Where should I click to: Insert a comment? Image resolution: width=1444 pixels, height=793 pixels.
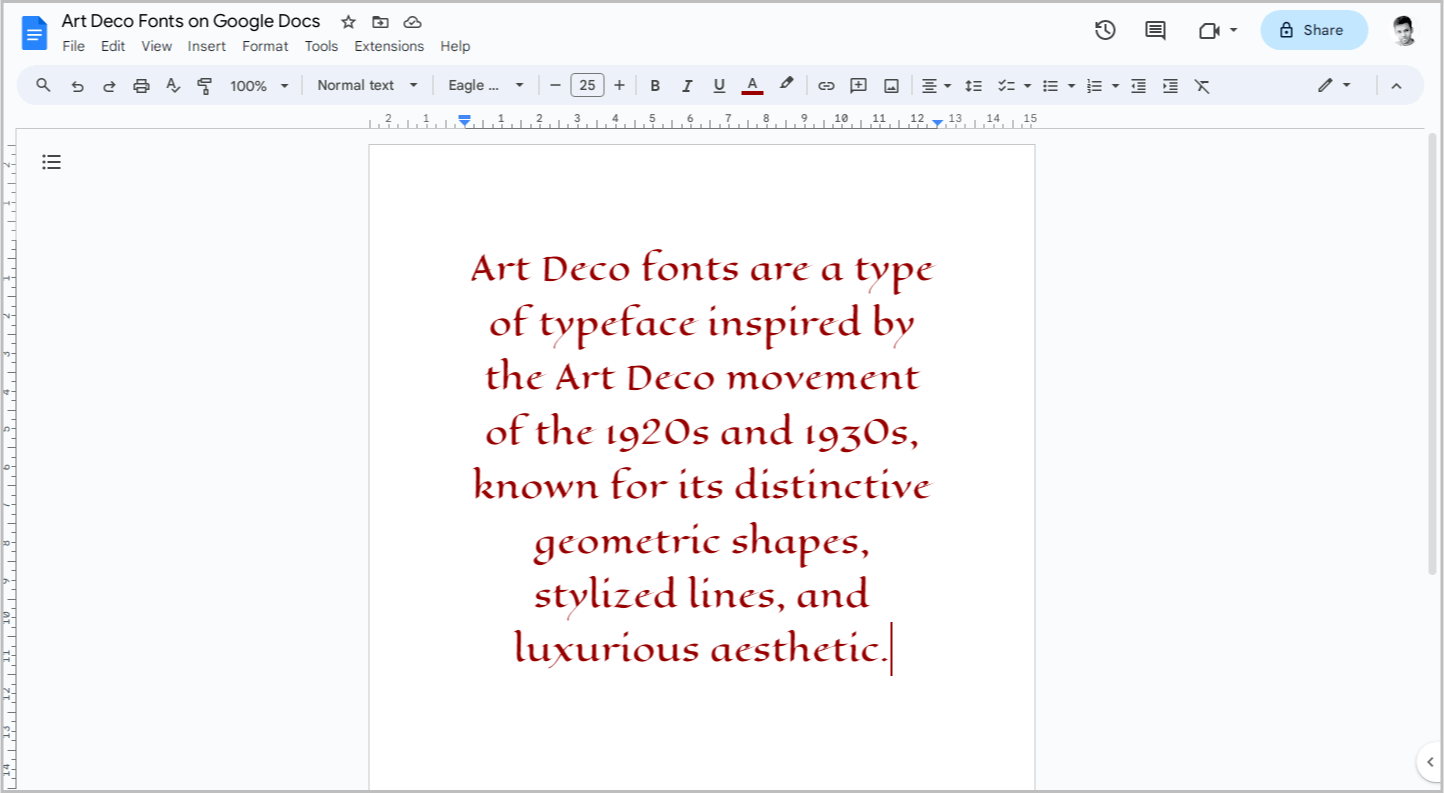(858, 85)
